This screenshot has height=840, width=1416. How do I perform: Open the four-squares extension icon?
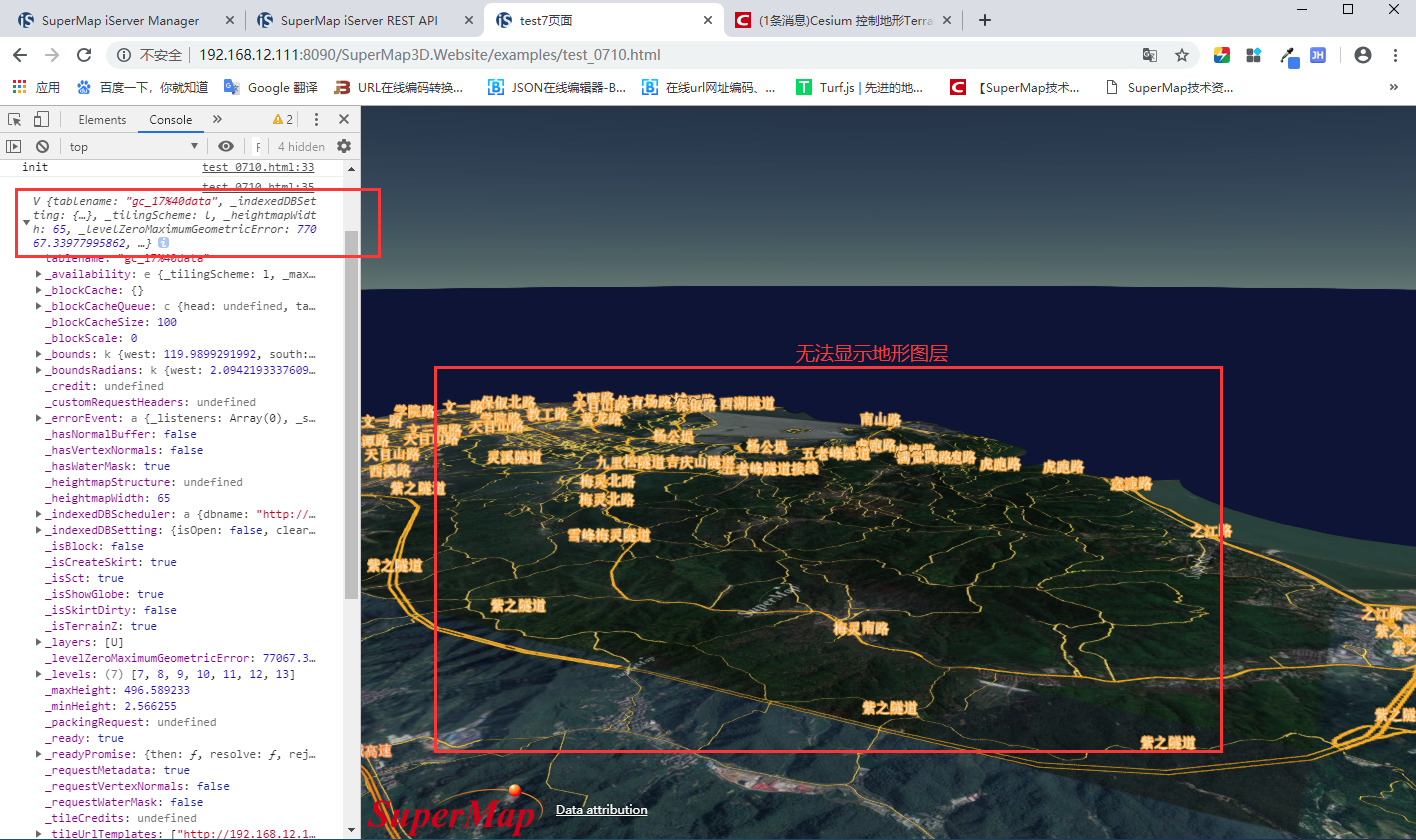1254,55
